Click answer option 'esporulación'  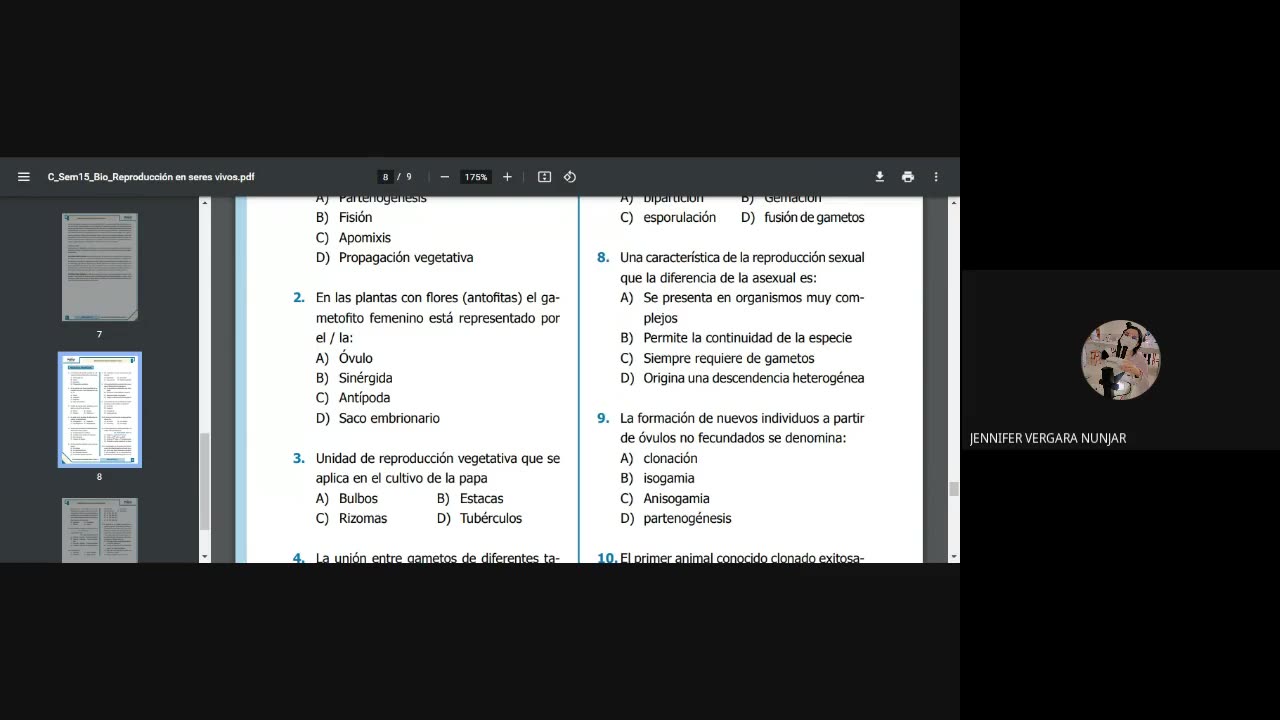pos(679,217)
